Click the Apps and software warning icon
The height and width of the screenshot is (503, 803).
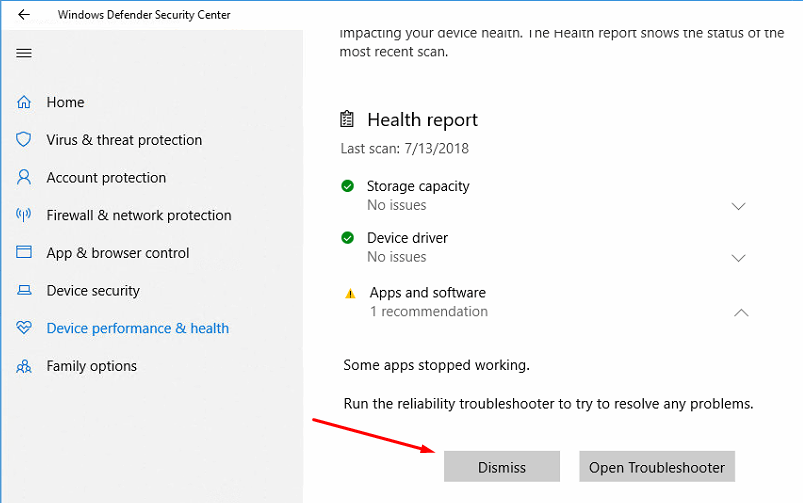point(350,294)
